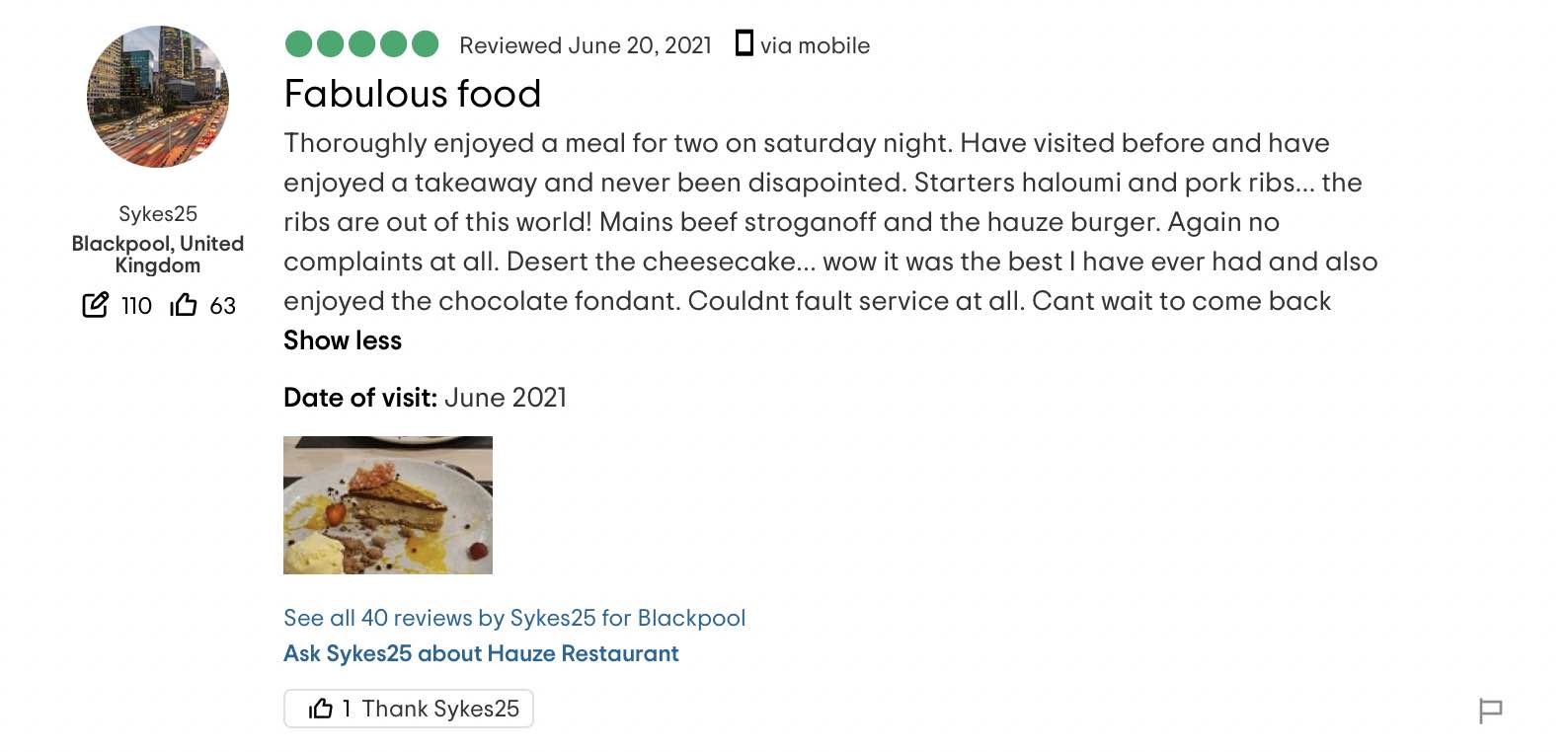Open the cheesecake photo thumbnail
Screen dimensions: 1568x752
(388, 505)
